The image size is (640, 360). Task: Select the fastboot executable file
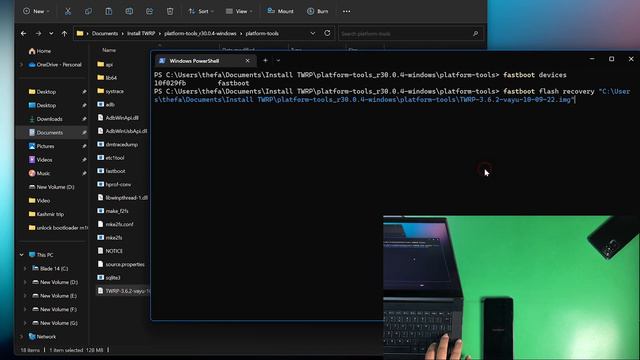pyautogui.click(x=115, y=171)
